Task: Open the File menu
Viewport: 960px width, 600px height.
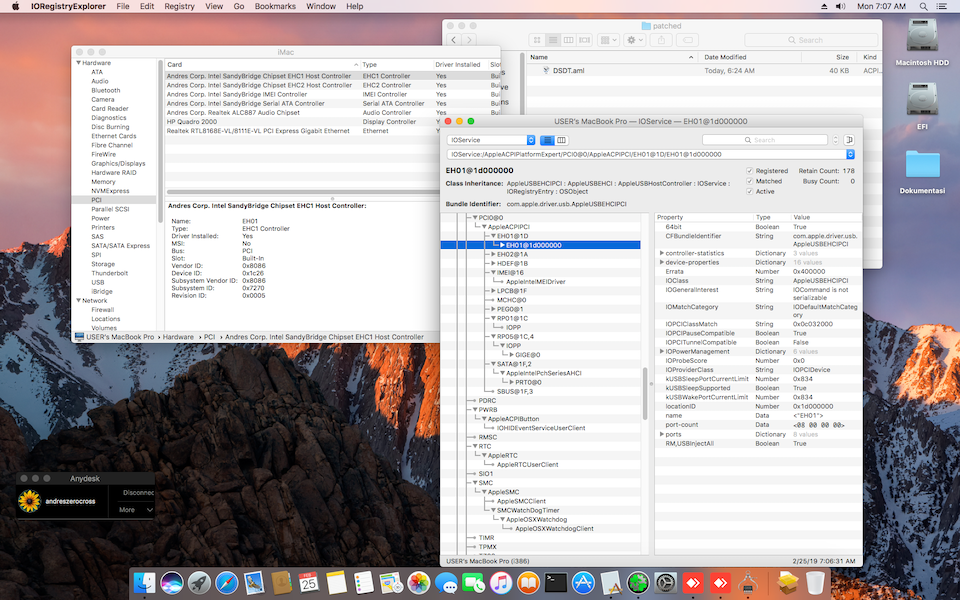Action: pos(123,6)
